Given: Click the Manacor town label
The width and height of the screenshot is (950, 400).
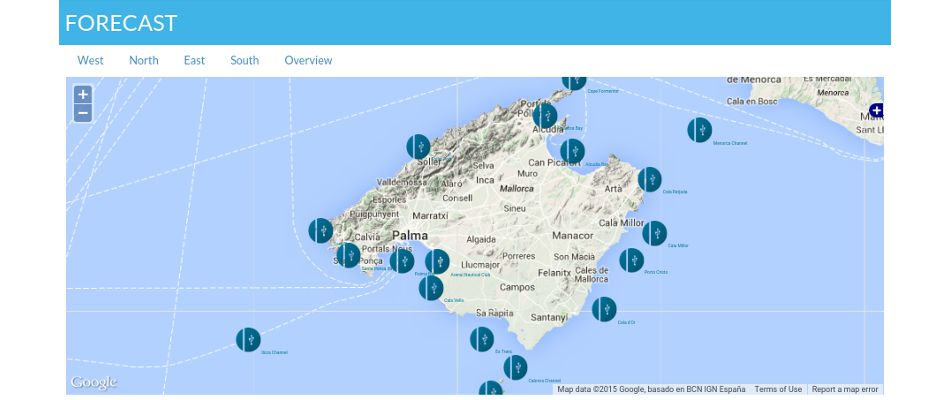Looking at the screenshot, I should pos(573,235).
